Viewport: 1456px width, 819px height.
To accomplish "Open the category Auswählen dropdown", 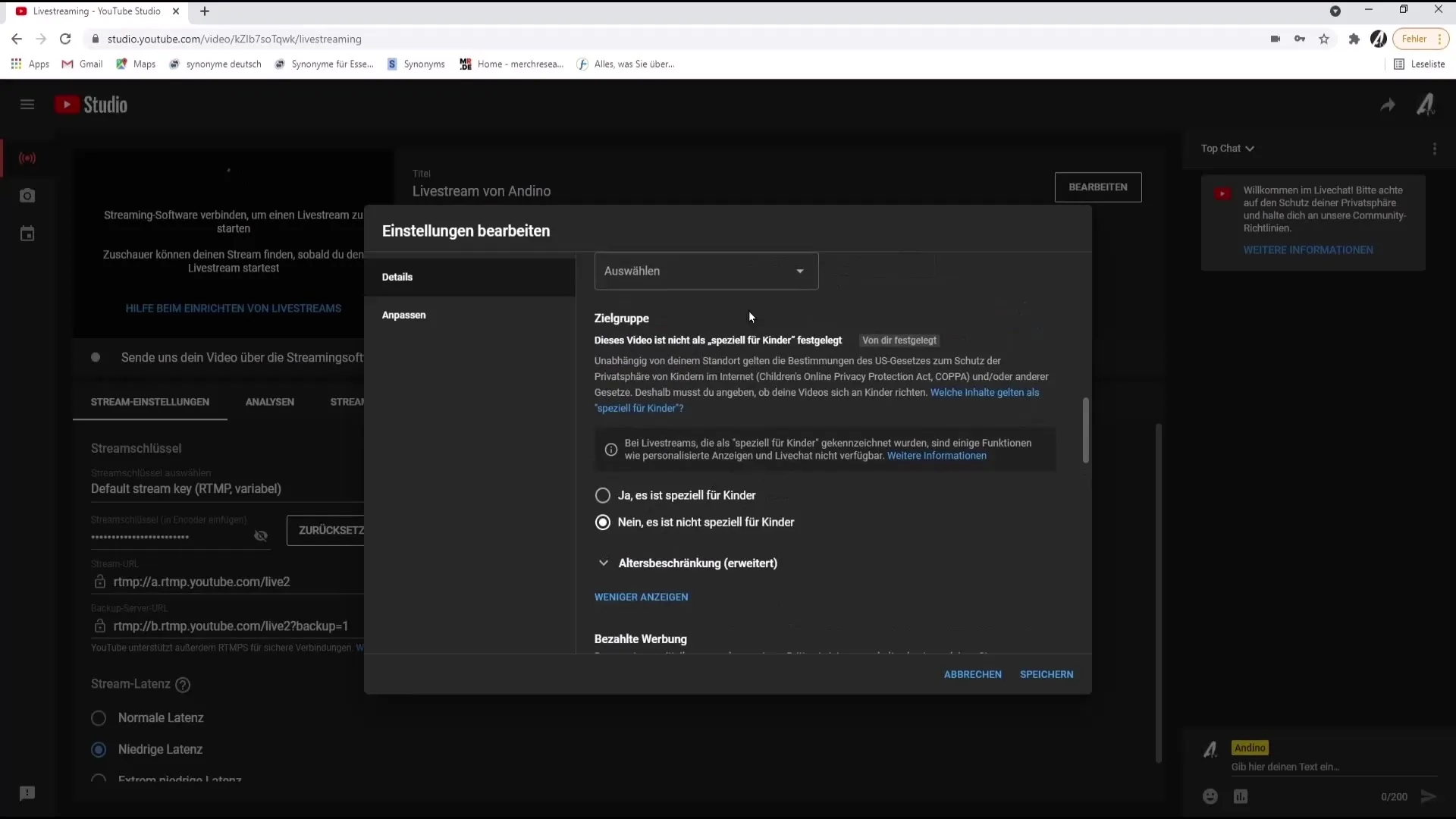I will 705,270.
